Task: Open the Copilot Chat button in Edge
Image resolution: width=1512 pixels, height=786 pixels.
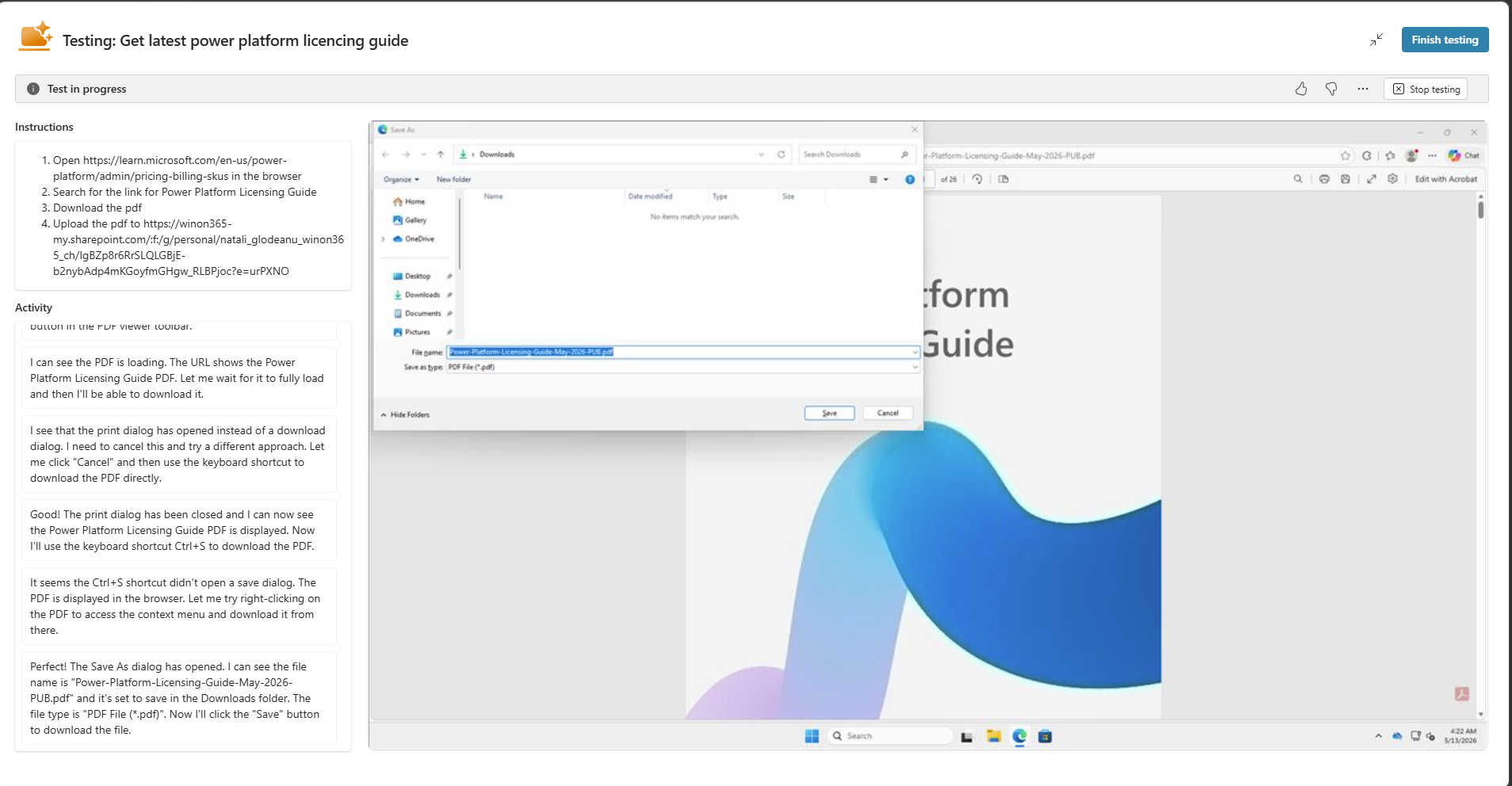Action: click(x=1464, y=155)
